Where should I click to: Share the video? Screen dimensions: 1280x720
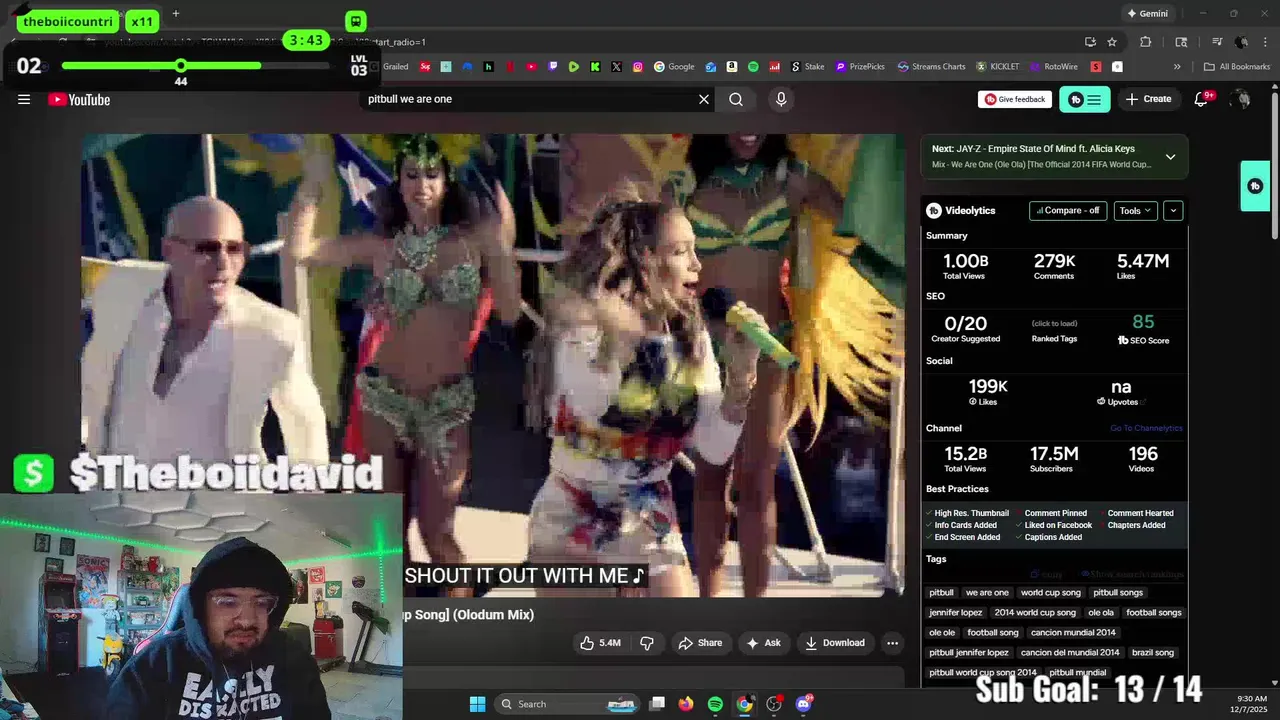pyautogui.click(x=700, y=643)
